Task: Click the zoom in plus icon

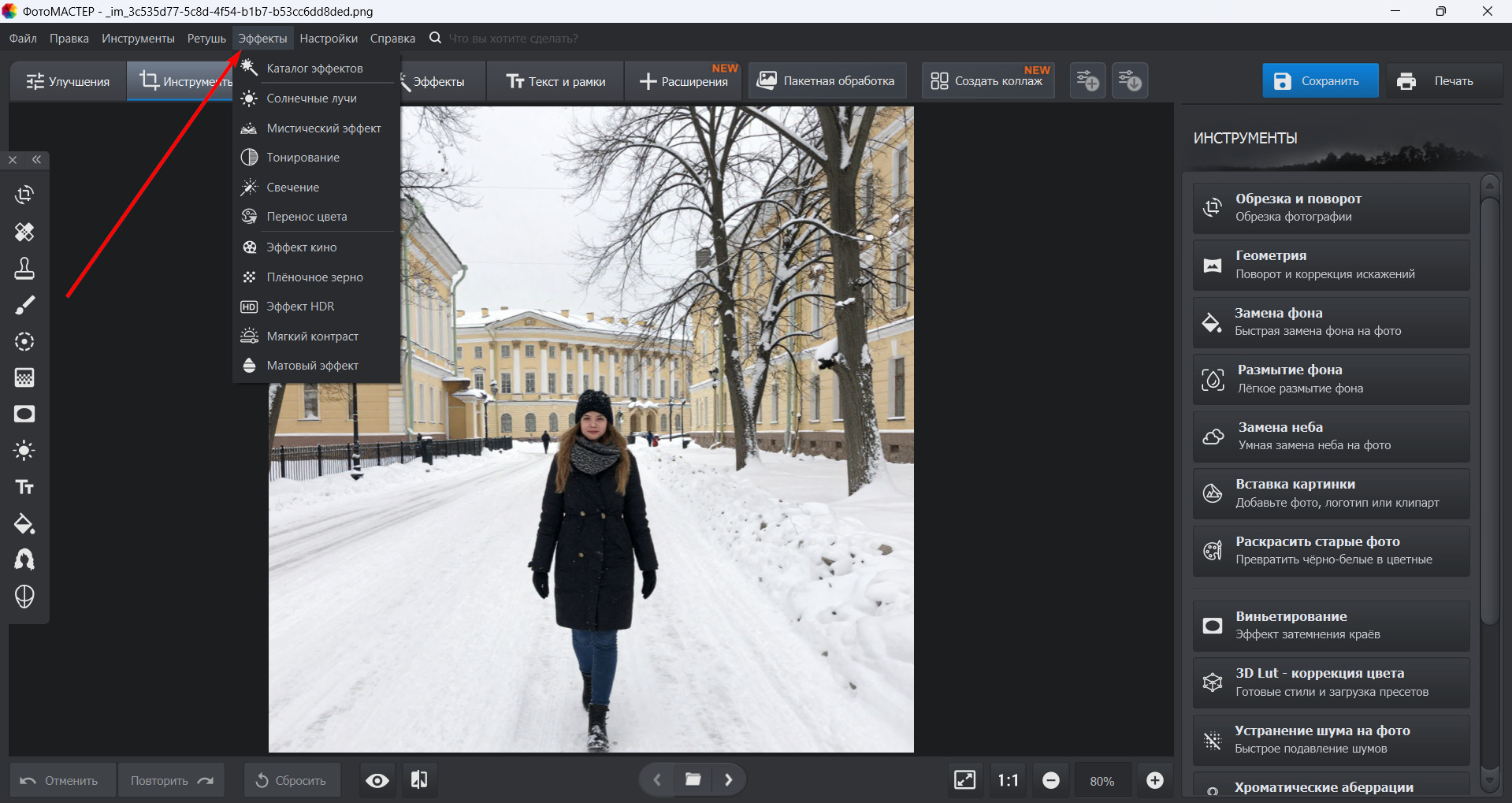Action: [1154, 780]
